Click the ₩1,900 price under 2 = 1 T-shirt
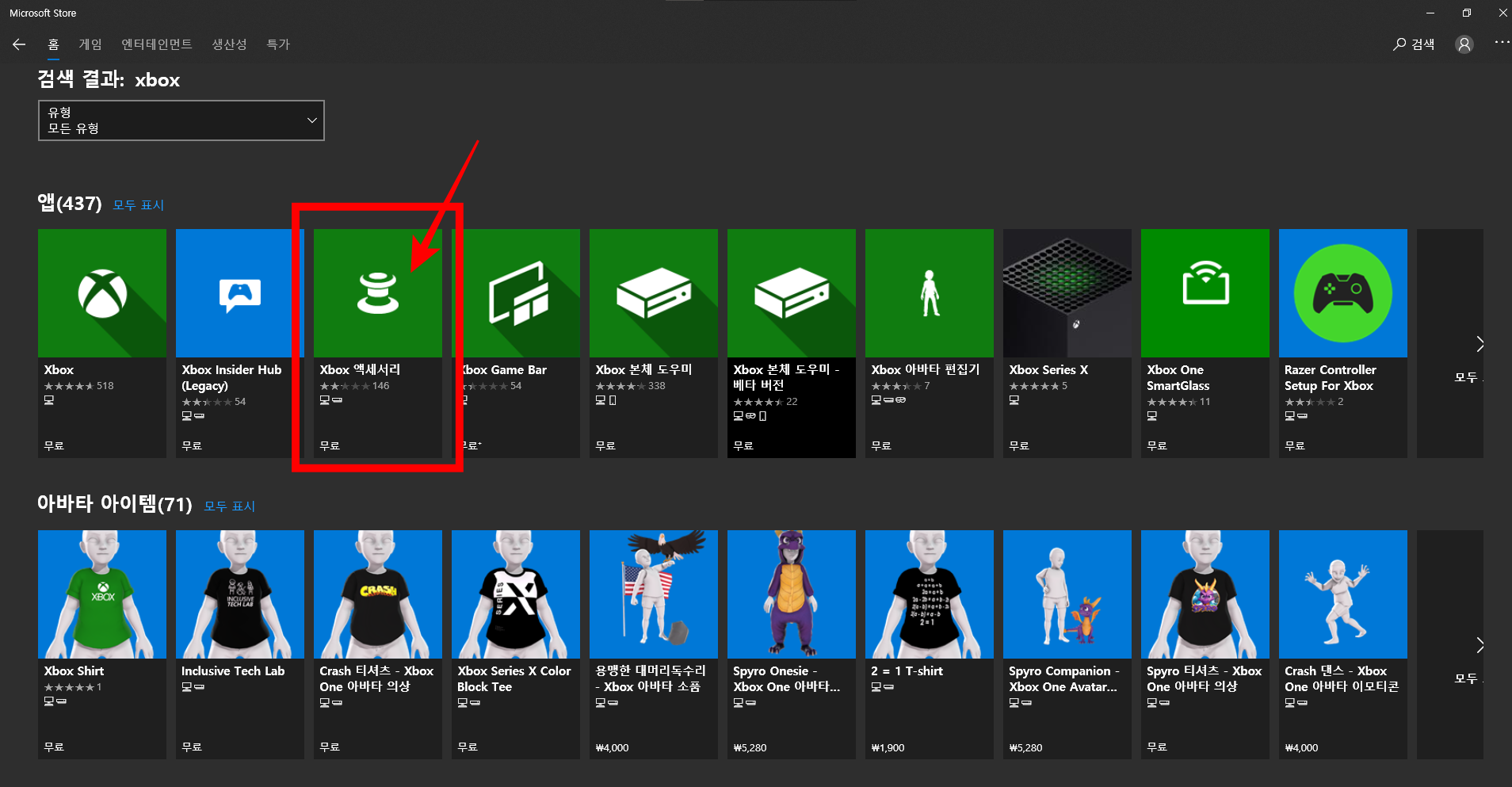1512x787 pixels. 888,747
